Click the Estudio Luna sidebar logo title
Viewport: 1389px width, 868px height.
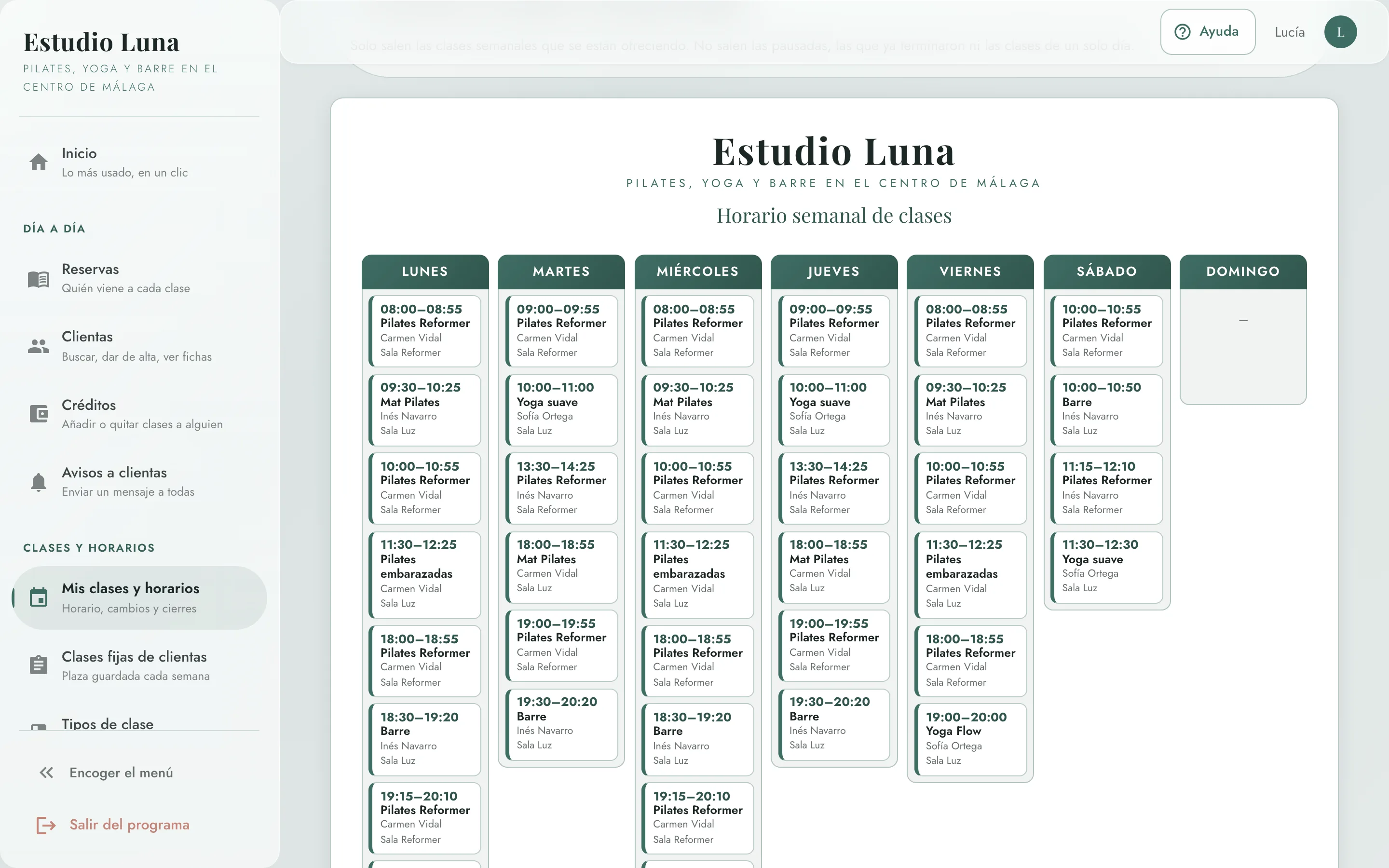(101, 42)
